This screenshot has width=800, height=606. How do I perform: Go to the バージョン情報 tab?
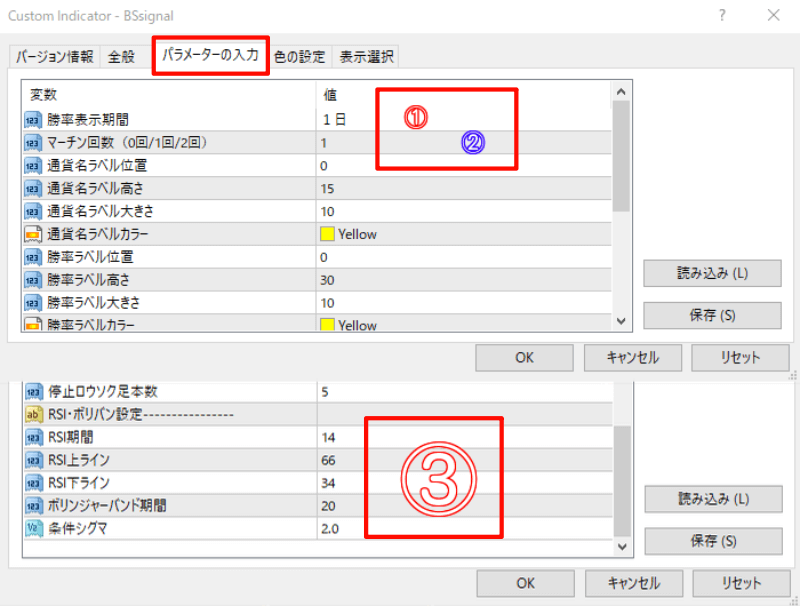56,57
